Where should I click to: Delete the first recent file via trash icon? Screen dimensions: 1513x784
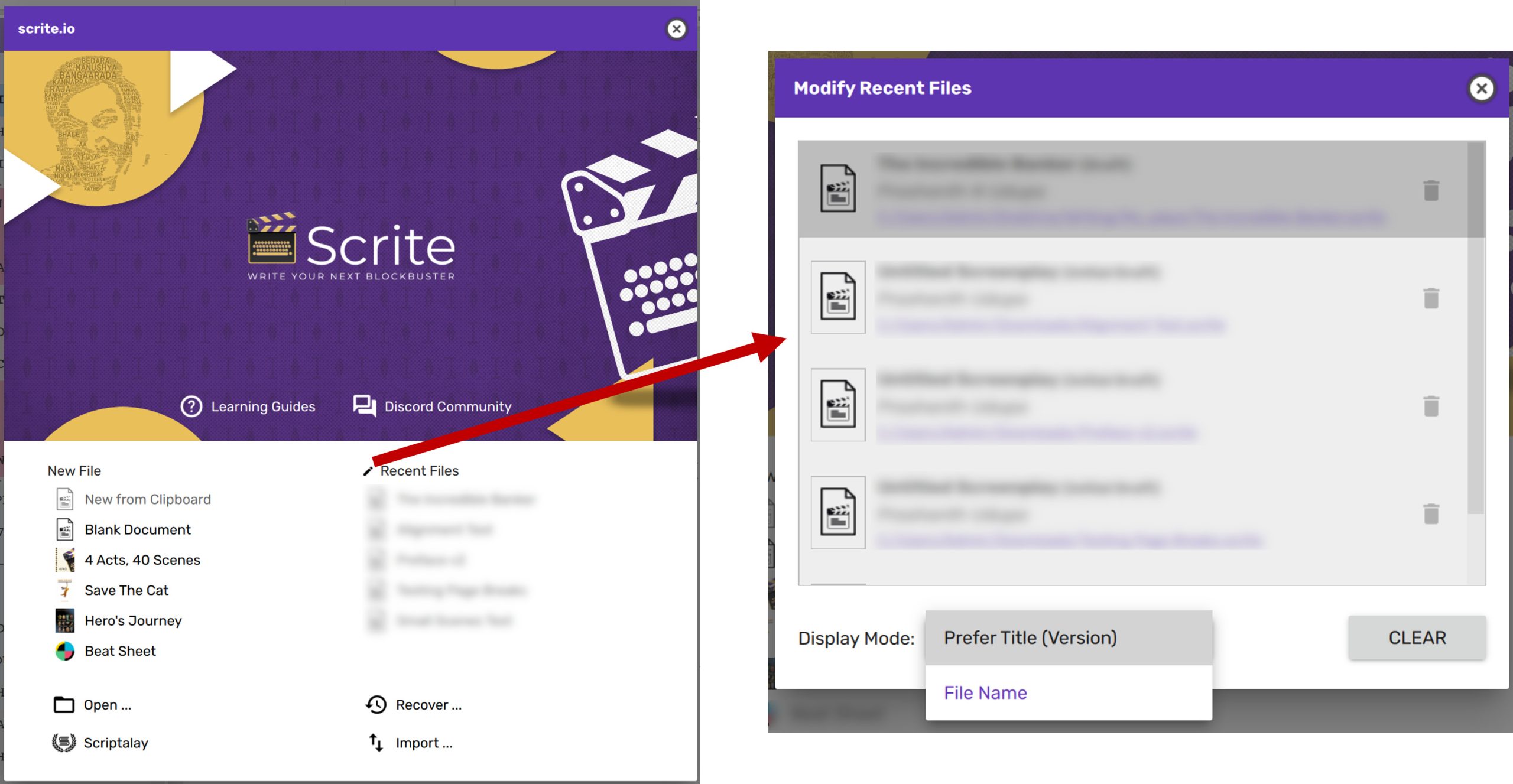(x=1431, y=190)
